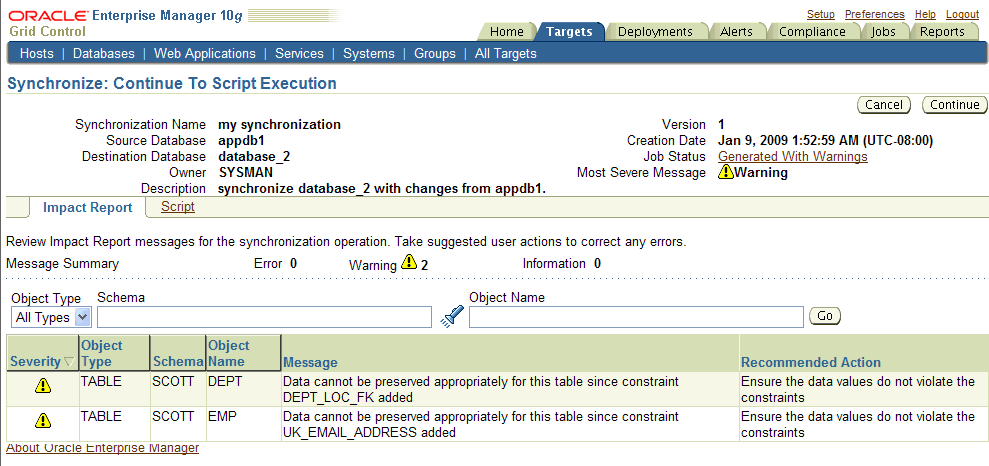Switch to the Targets tab
The height and width of the screenshot is (466, 989).
569,32
